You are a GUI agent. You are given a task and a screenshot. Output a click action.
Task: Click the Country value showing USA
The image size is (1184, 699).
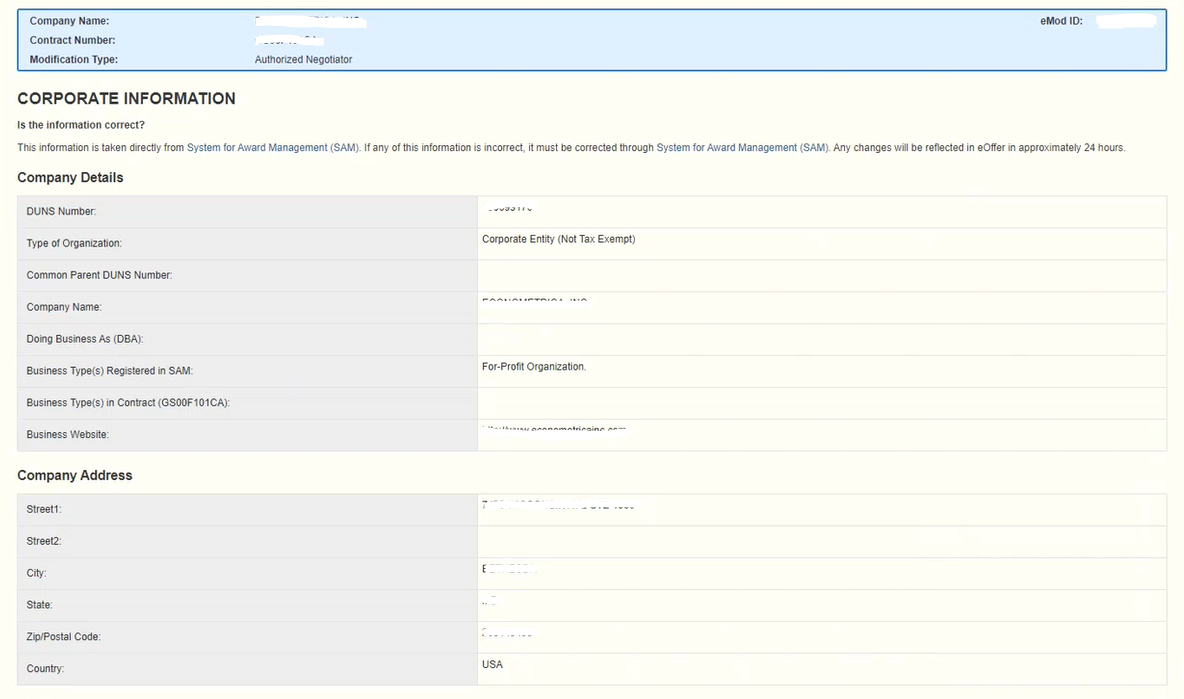click(x=491, y=664)
